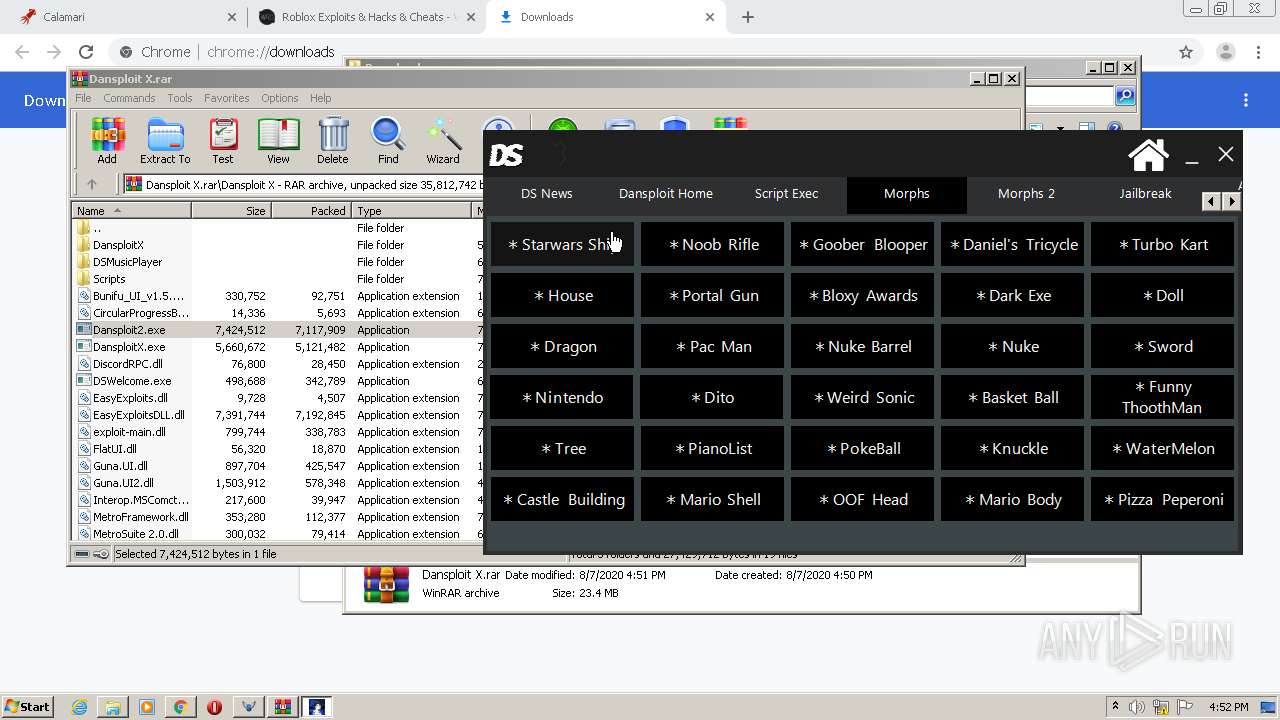The width and height of the screenshot is (1280, 720).
Task: Open the File menu in WinRAR
Action: pyautogui.click(x=83, y=98)
